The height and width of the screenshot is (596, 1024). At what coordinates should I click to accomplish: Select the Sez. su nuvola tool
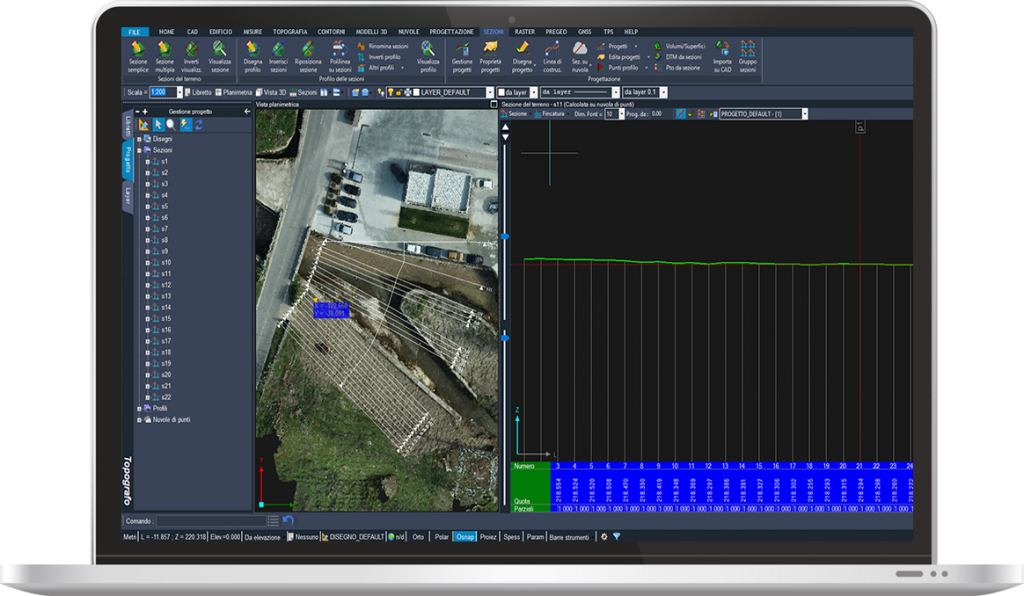[x=578, y=55]
